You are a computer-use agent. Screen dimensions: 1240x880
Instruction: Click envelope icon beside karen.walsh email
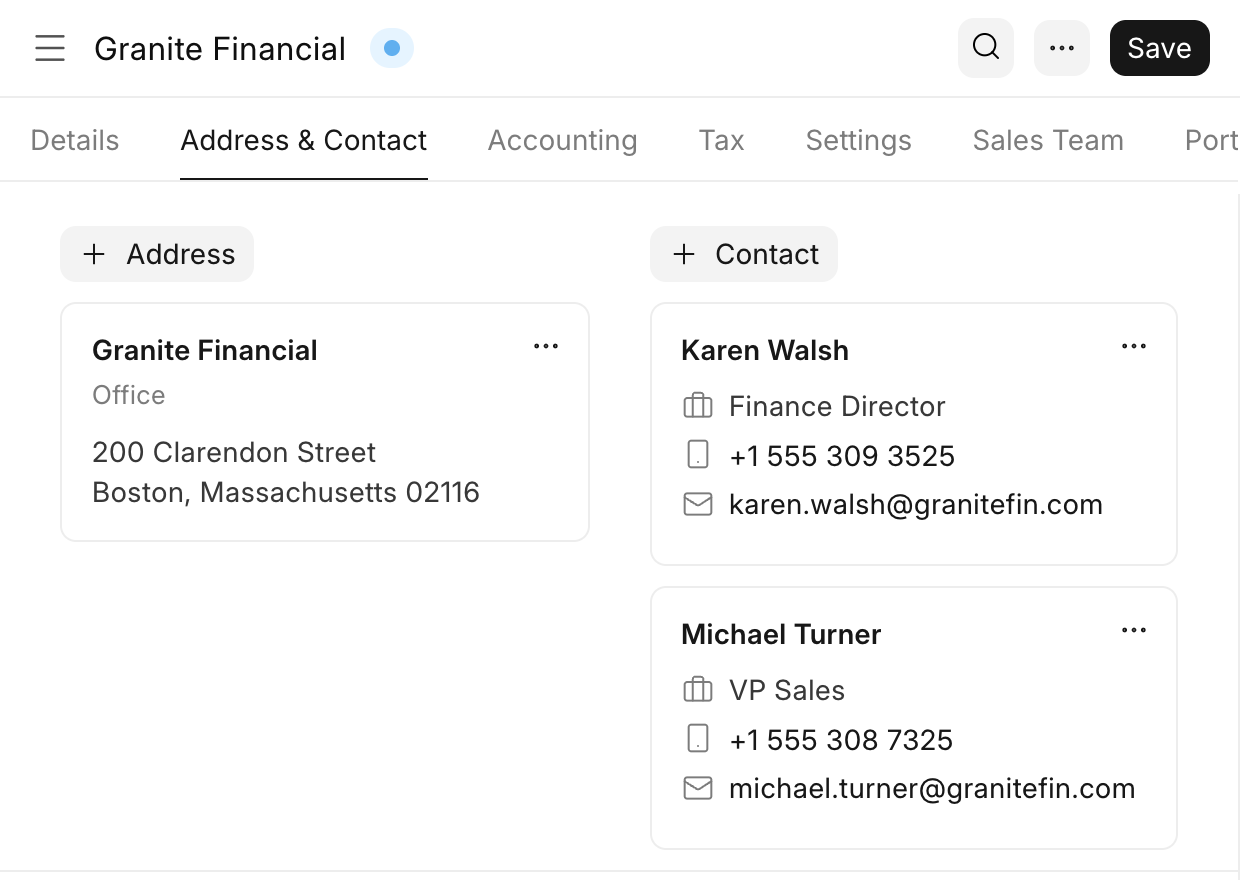click(x=698, y=504)
